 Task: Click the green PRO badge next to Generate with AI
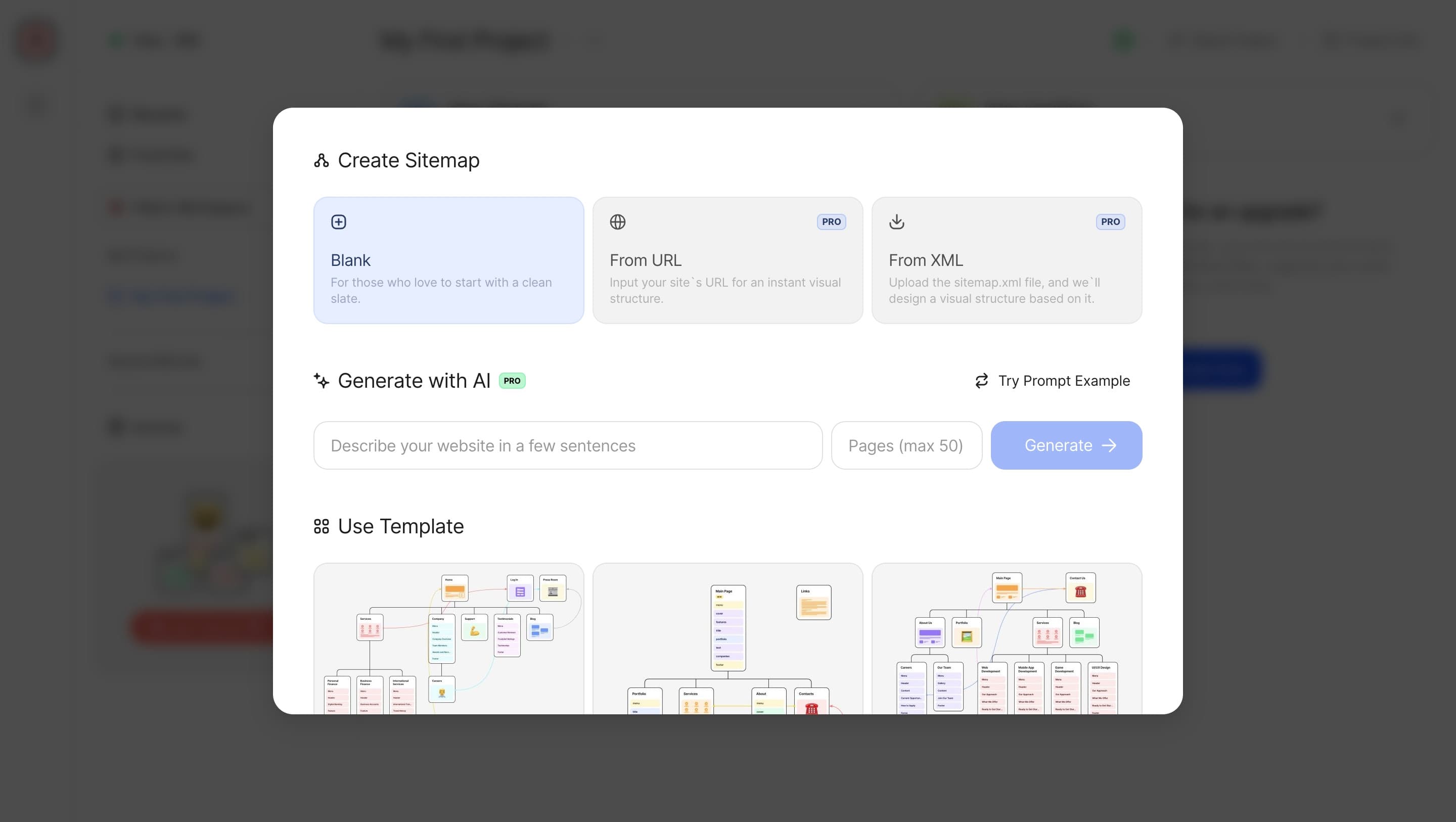coord(512,381)
